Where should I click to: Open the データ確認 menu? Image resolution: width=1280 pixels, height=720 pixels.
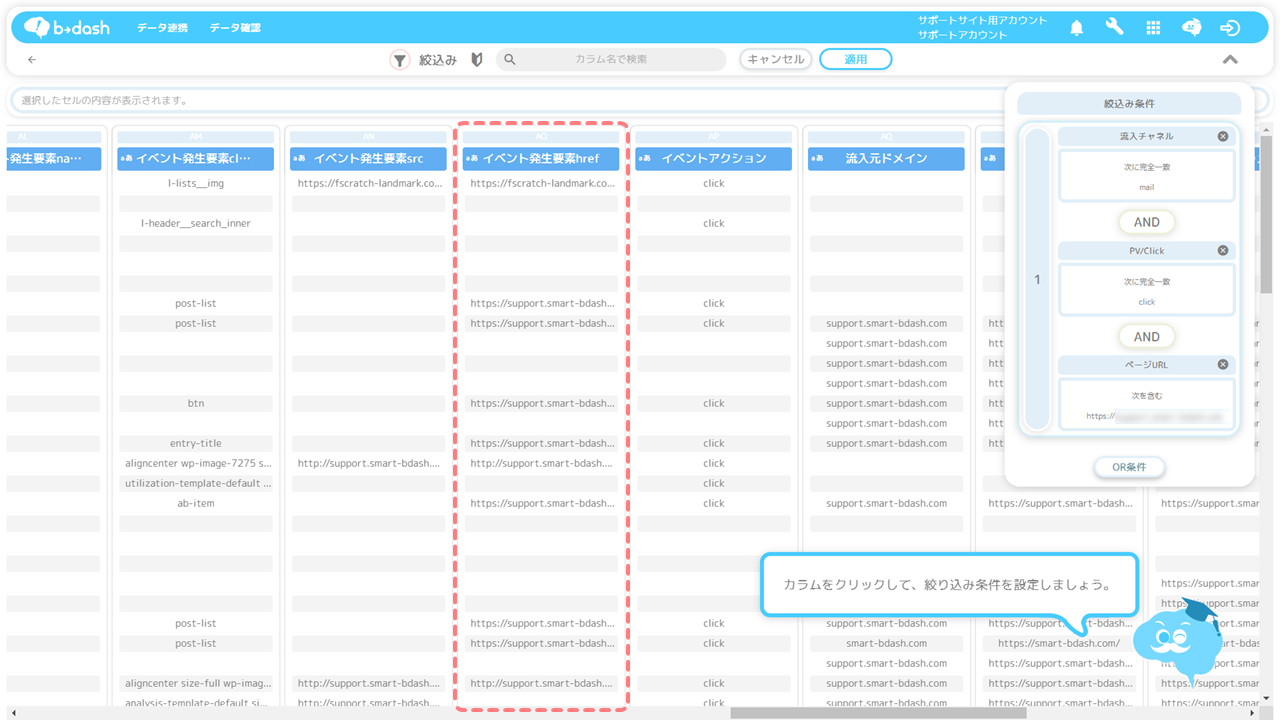235,28
